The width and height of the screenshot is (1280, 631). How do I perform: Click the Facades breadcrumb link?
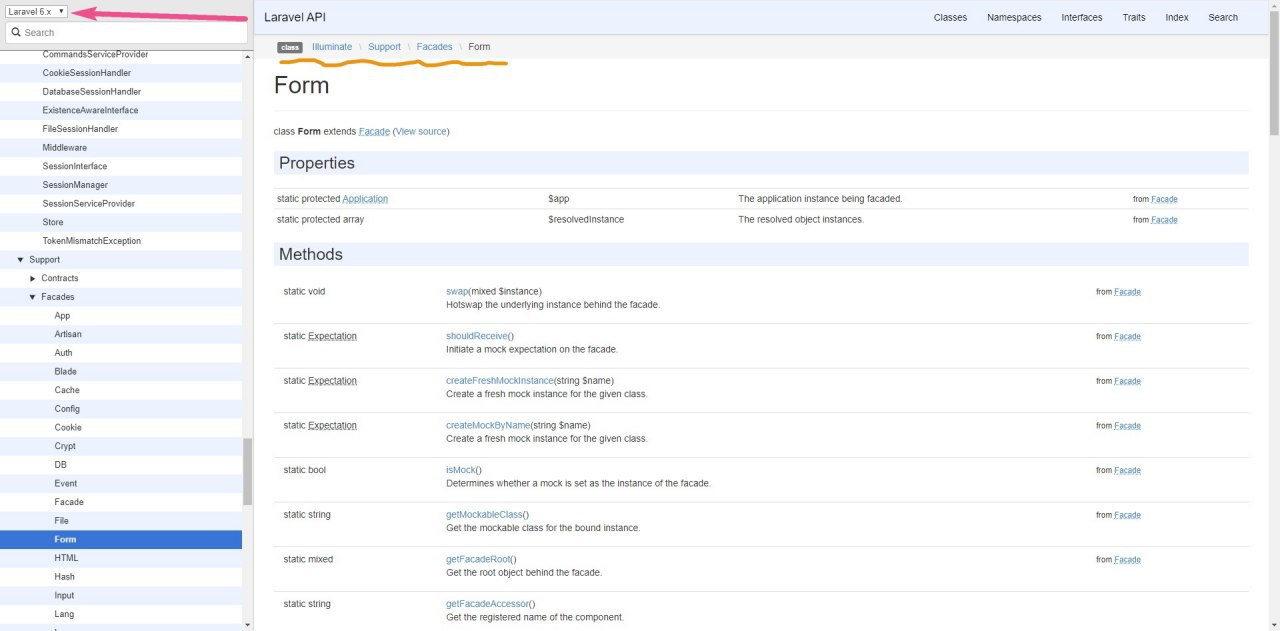(x=434, y=47)
